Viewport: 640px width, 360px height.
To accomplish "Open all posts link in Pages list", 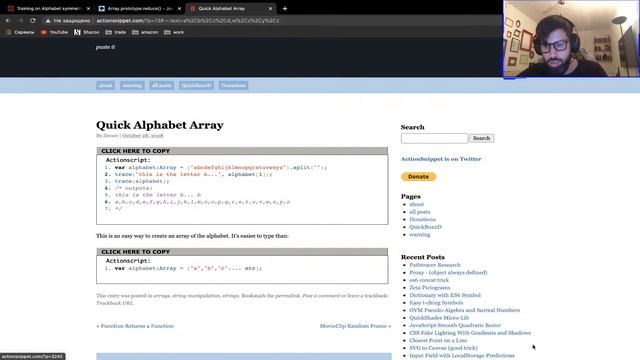I will point(420,212).
